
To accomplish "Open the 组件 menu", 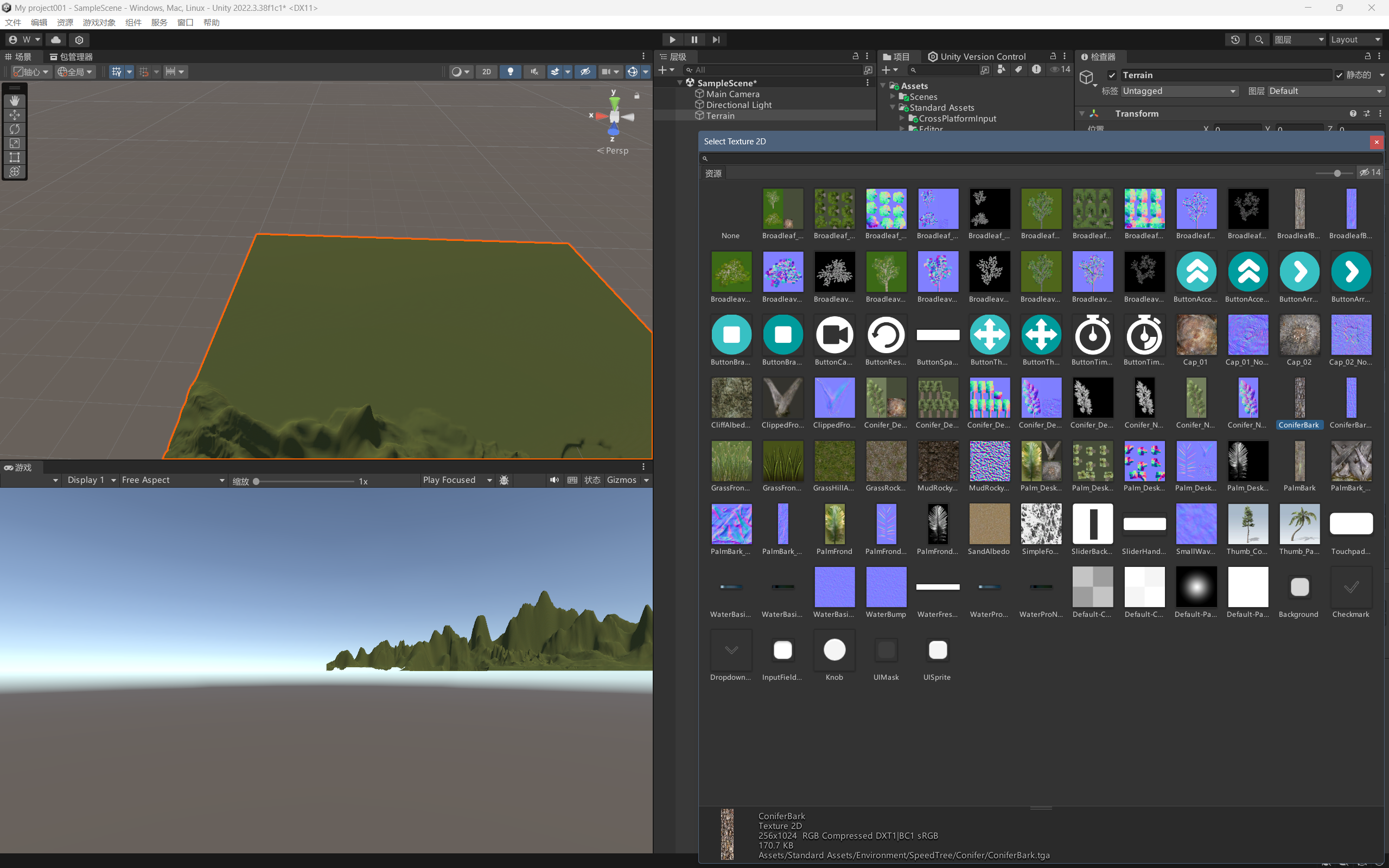I will 133,22.
